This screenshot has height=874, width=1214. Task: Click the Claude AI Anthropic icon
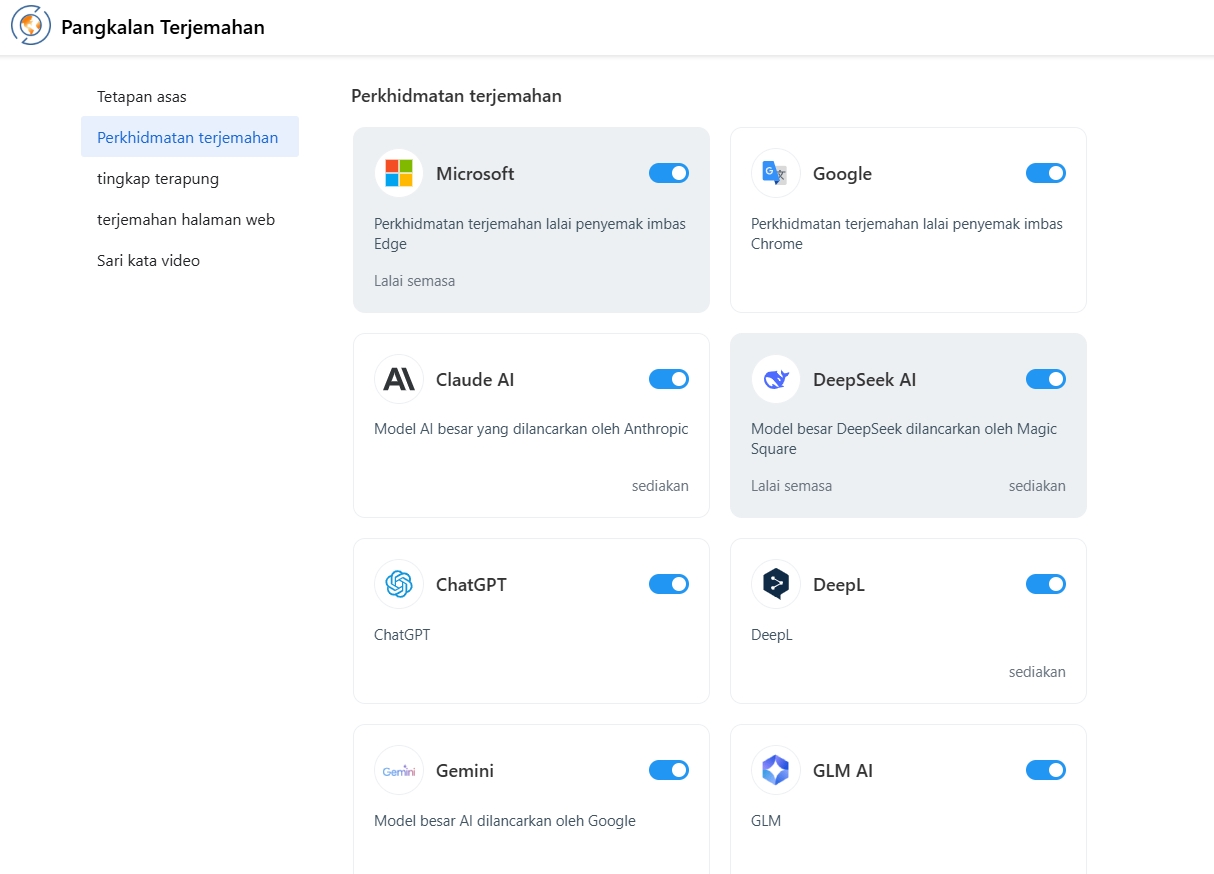point(399,379)
